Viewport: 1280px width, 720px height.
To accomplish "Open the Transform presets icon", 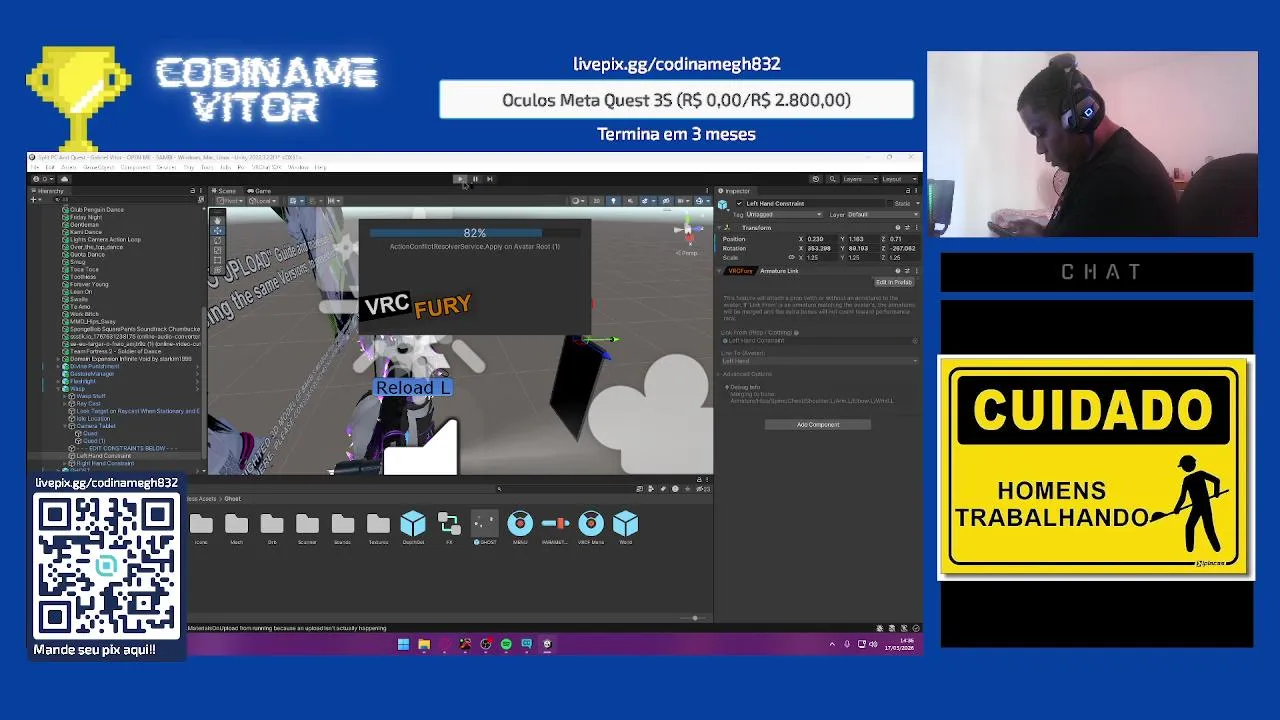I will 907,228.
